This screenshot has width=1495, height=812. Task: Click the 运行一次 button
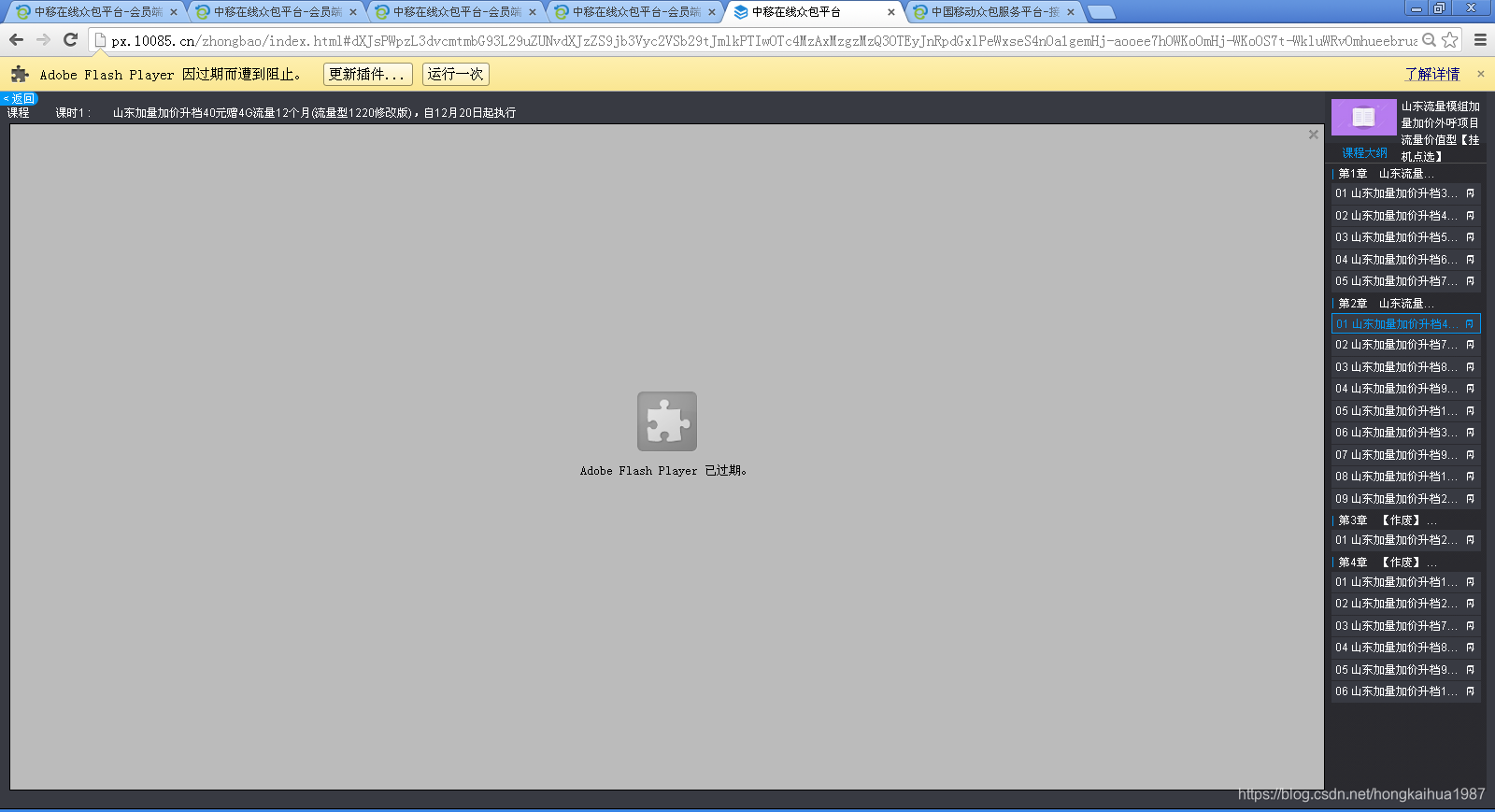pyautogui.click(x=456, y=74)
